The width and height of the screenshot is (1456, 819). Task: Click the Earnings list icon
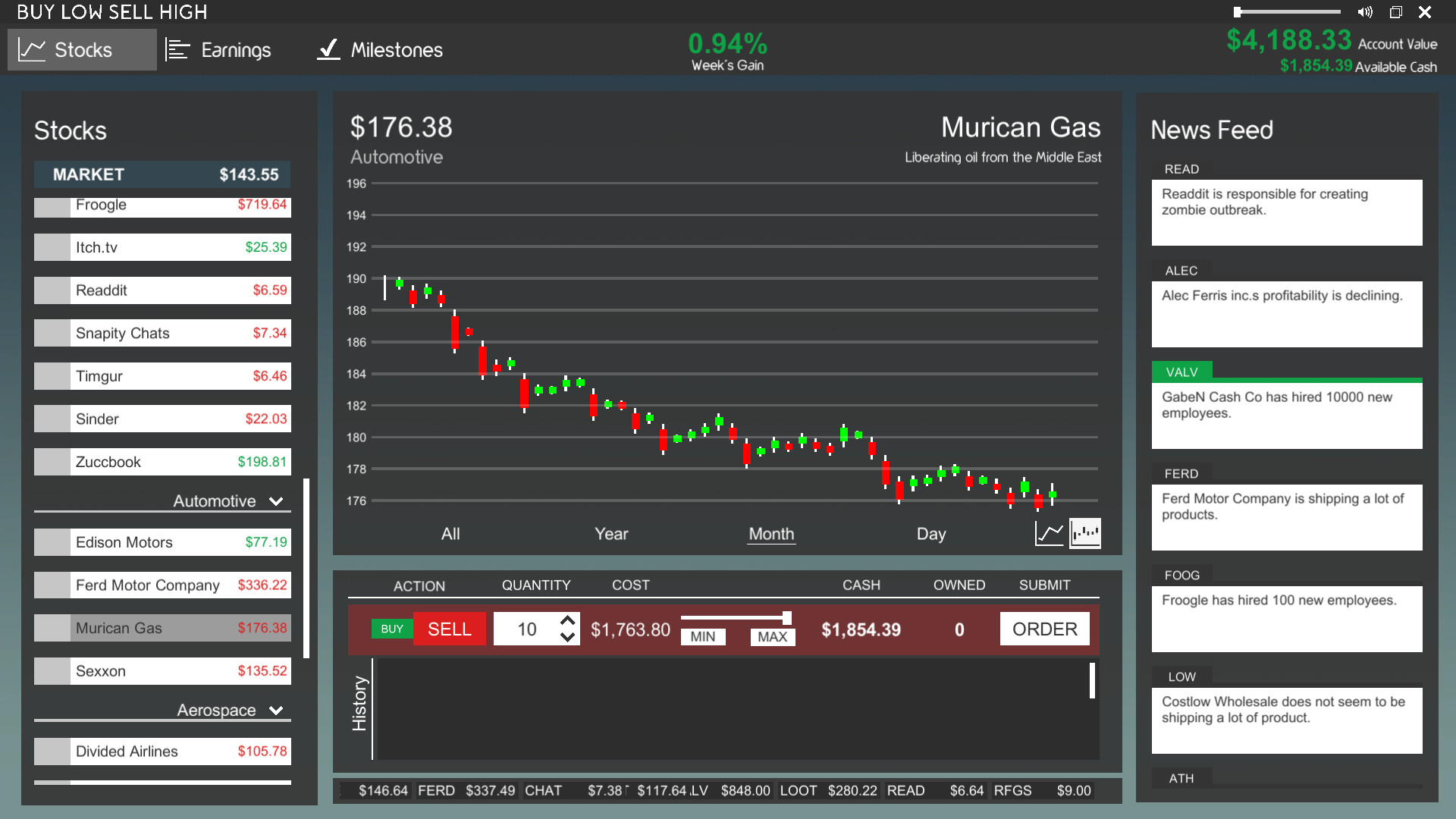click(x=177, y=49)
